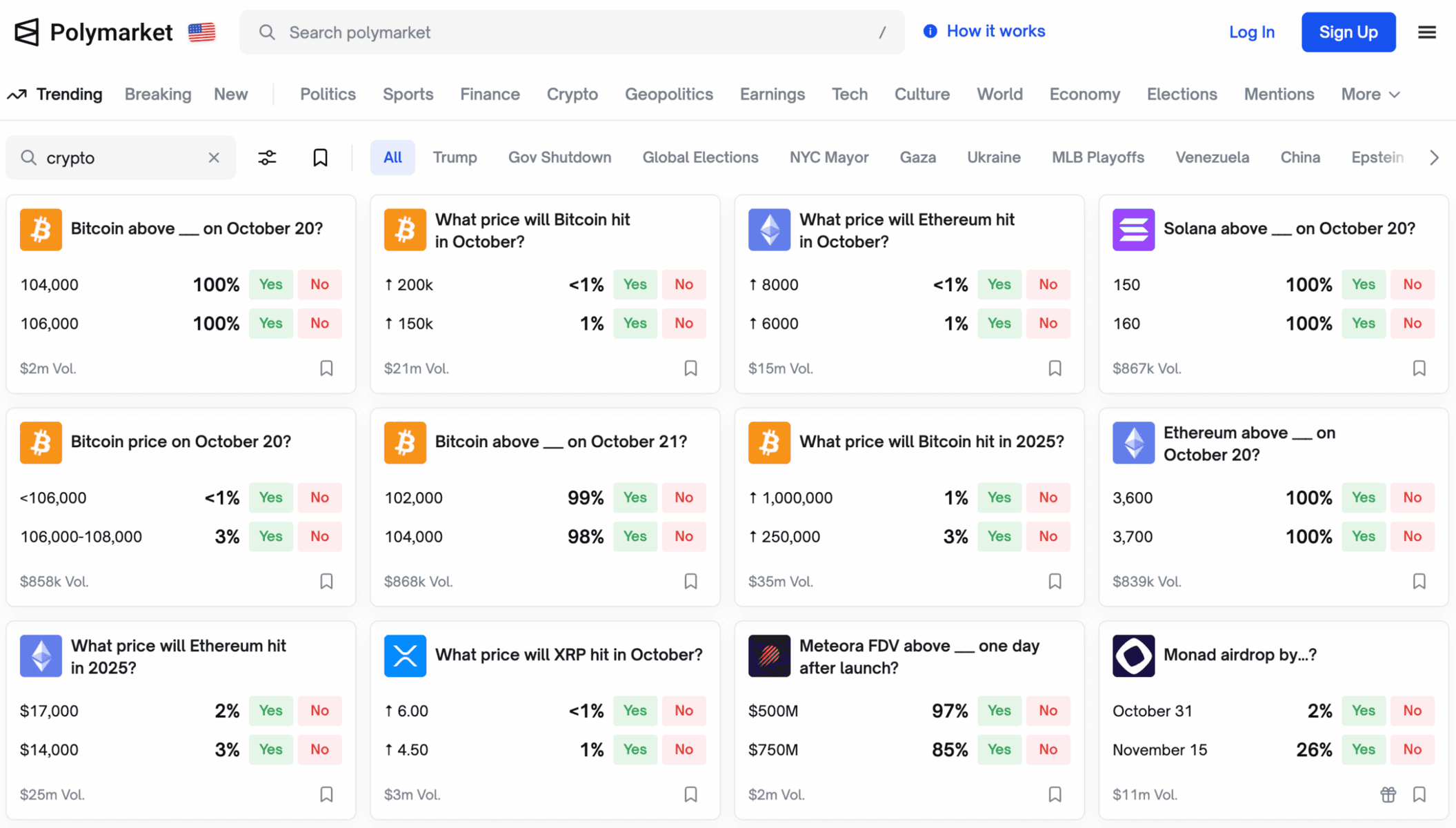Open the Crypto category tab
The height and width of the screenshot is (828, 1456).
(x=572, y=95)
